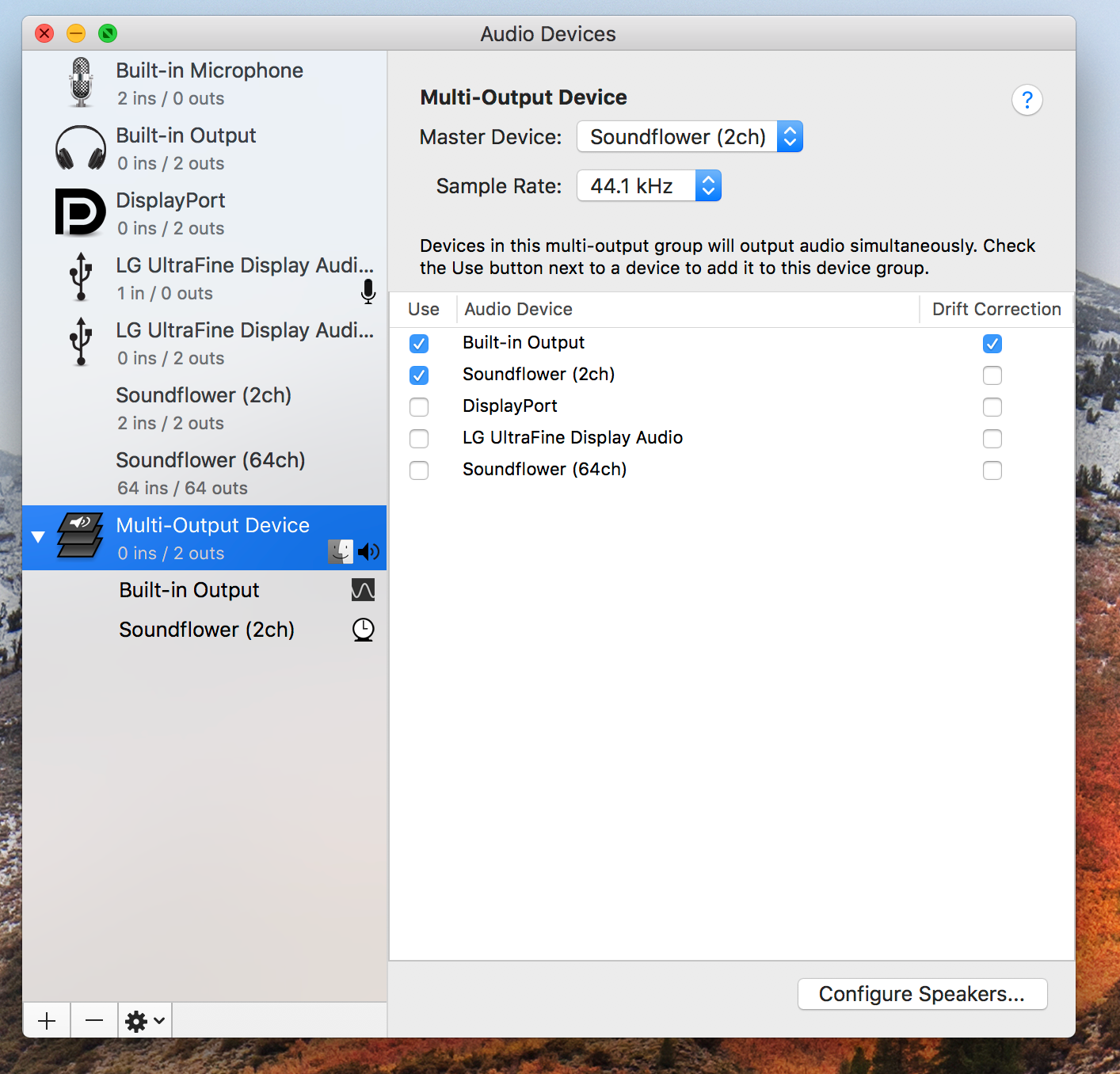Click the Use column header
Viewport: 1120px width, 1074px height.
(424, 309)
